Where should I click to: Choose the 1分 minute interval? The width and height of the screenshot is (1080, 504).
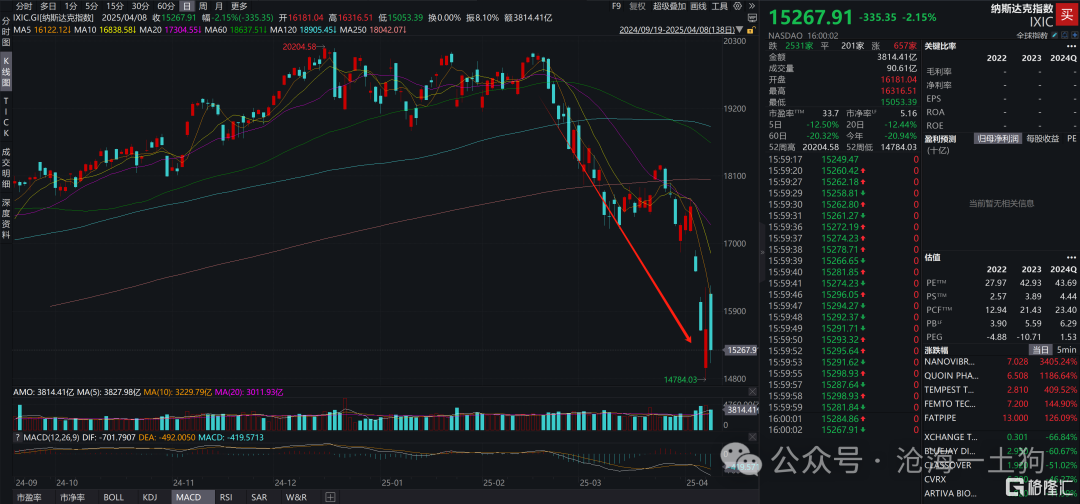pos(70,6)
